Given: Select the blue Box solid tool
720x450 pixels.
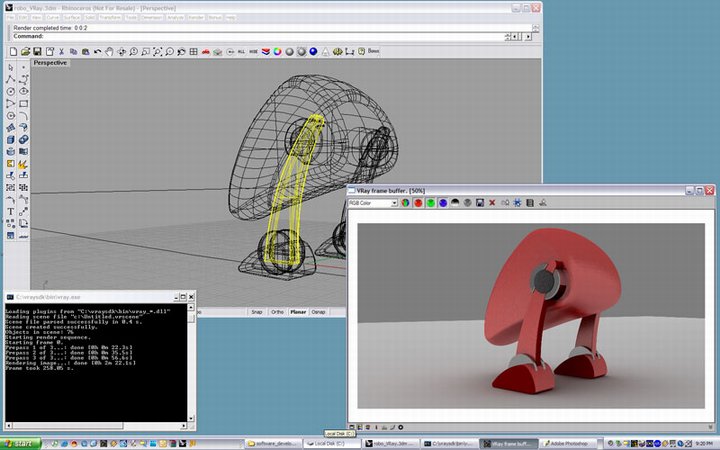Looking at the screenshot, I should [x=11, y=140].
